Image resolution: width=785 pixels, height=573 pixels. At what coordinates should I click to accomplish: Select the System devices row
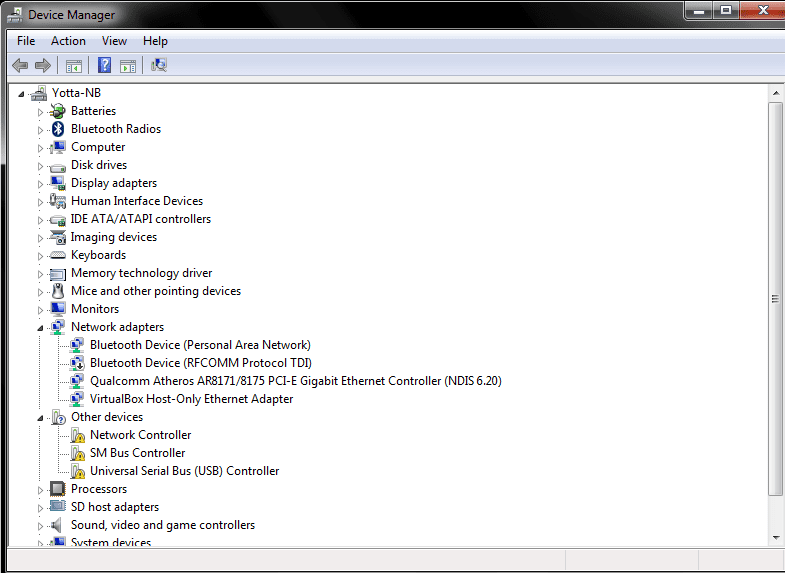point(111,542)
